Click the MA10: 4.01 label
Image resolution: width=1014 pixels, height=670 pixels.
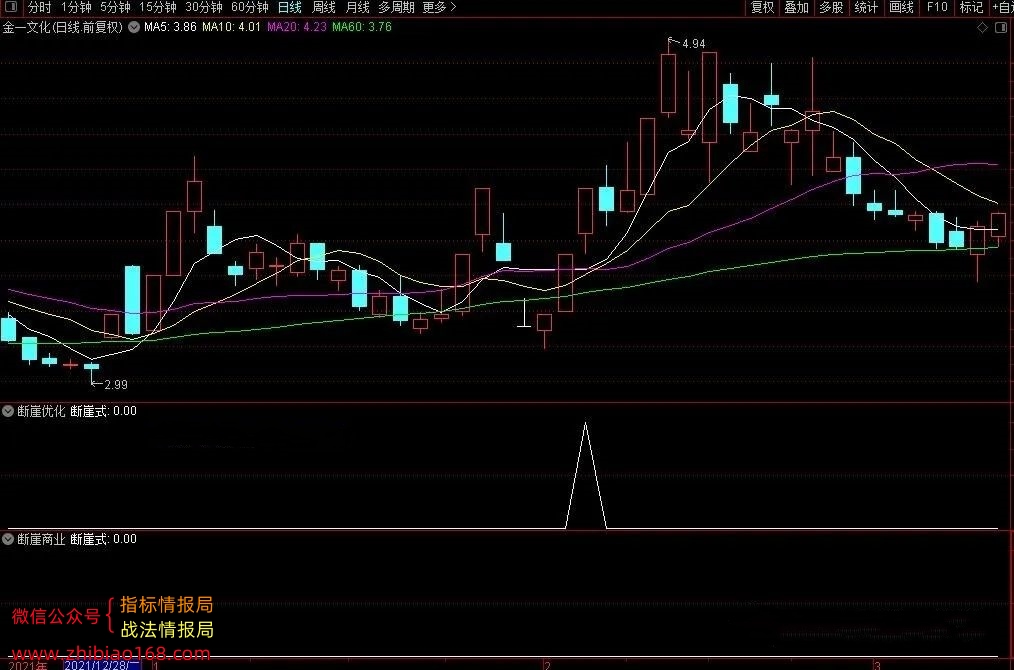tap(231, 27)
